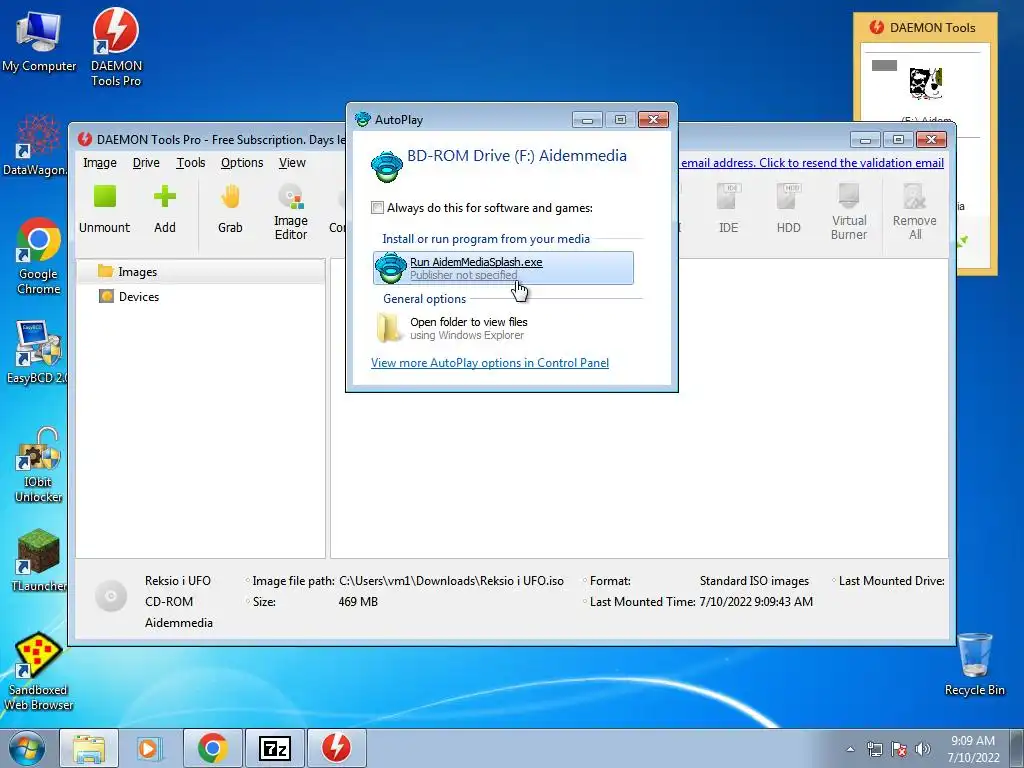Click DAEMON Tools taskbar button
Image resolution: width=1024 pixels, height=768 pixels.
[336, 748]
